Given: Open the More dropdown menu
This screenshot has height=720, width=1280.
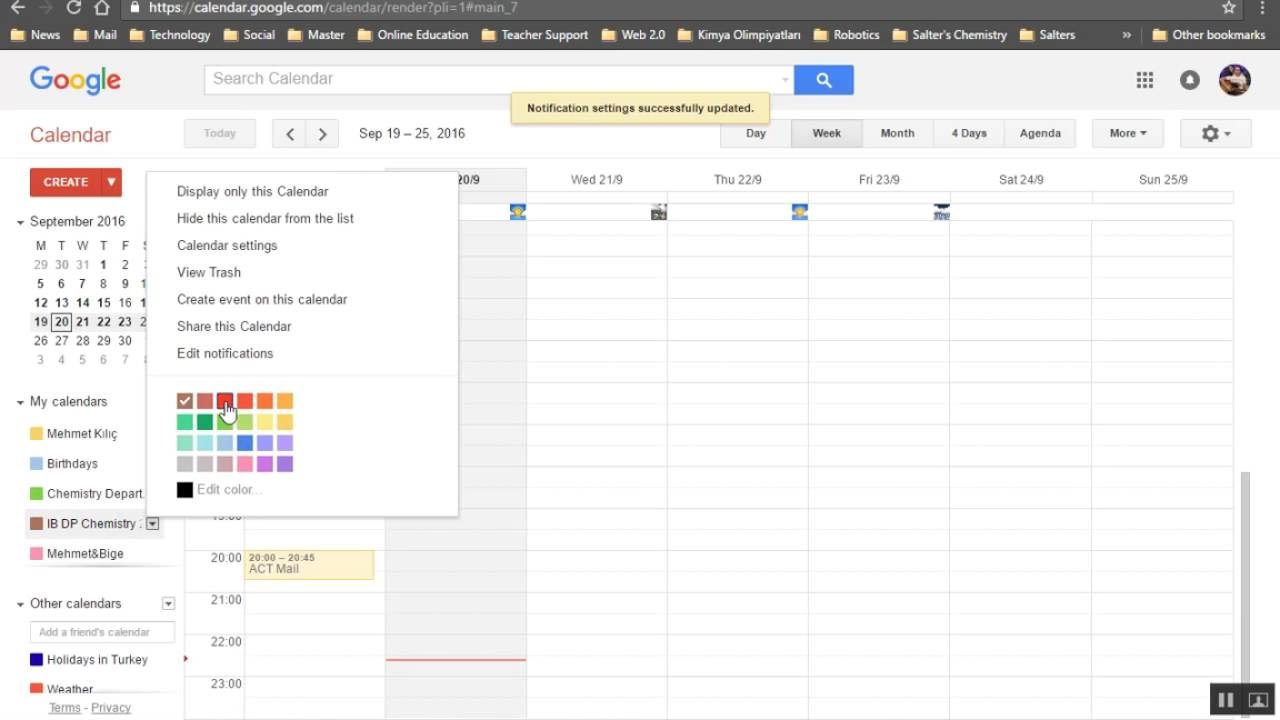Looking at the screenshot, I should (1128, 133).
